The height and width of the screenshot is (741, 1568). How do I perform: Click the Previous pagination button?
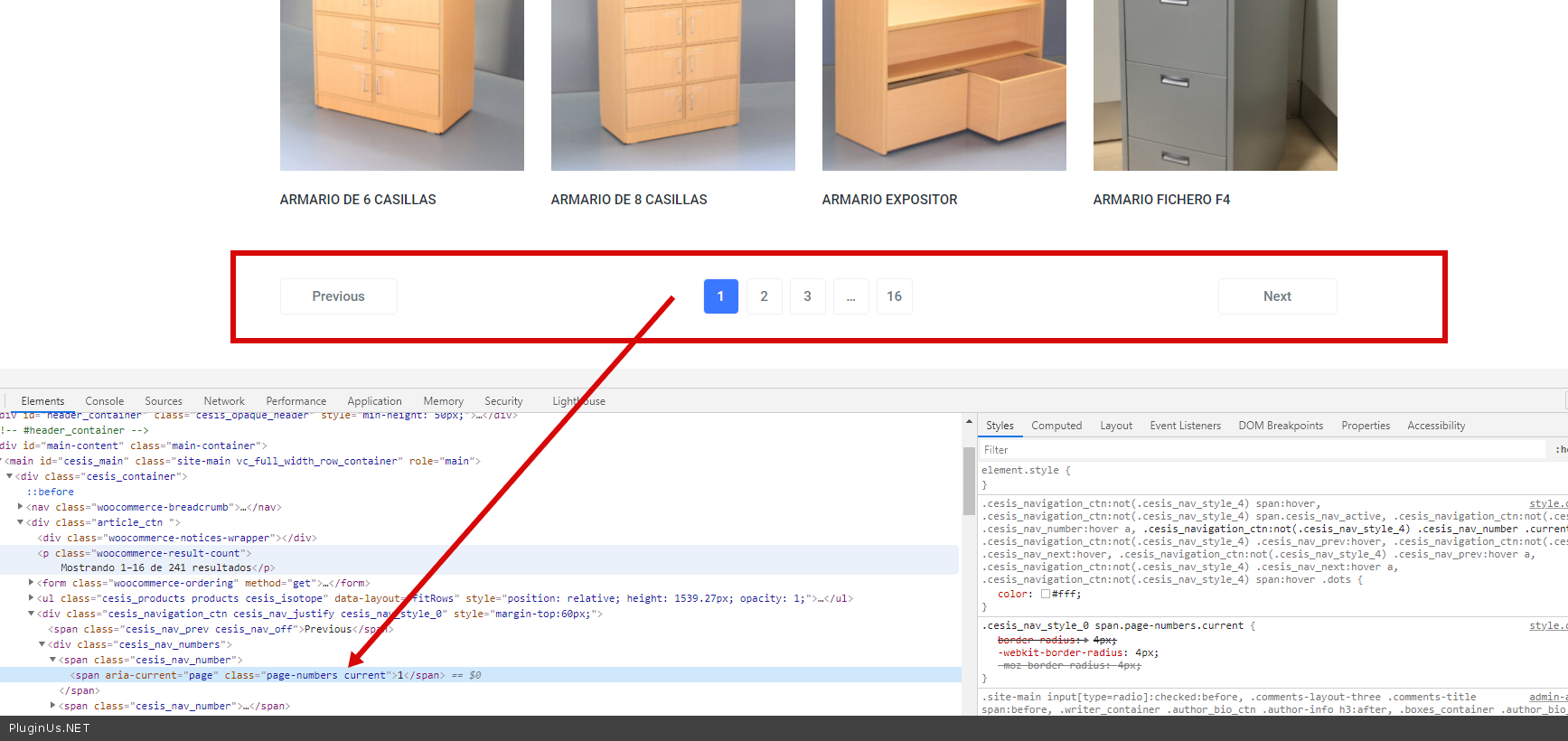338,296
